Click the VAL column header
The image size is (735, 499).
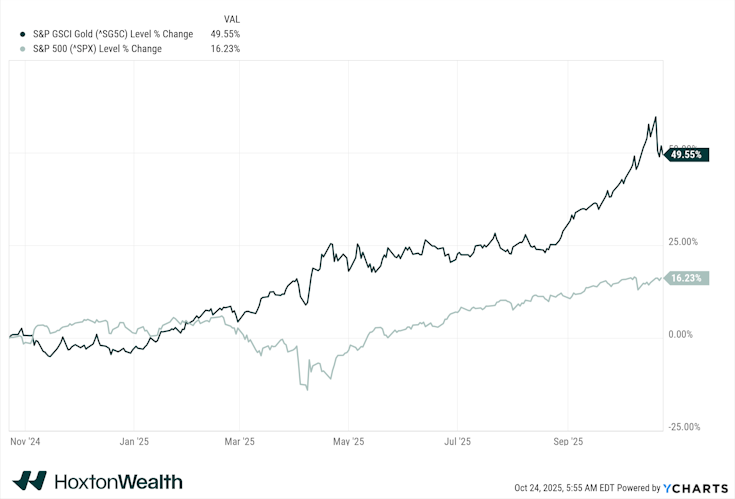pos(232,19)
